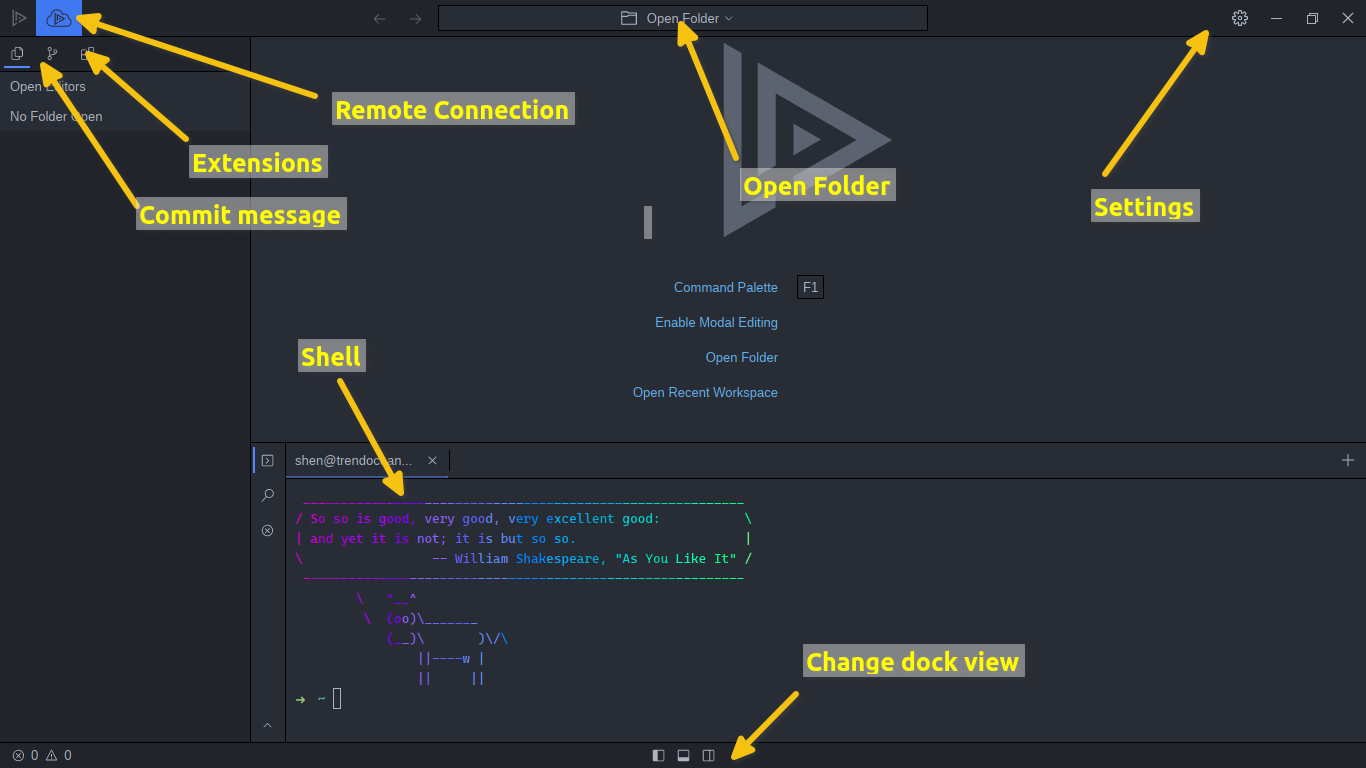Screen dimensions: 1366x768
Task: Click the search icon beside the terminal
Action: [x=267, y=495]
